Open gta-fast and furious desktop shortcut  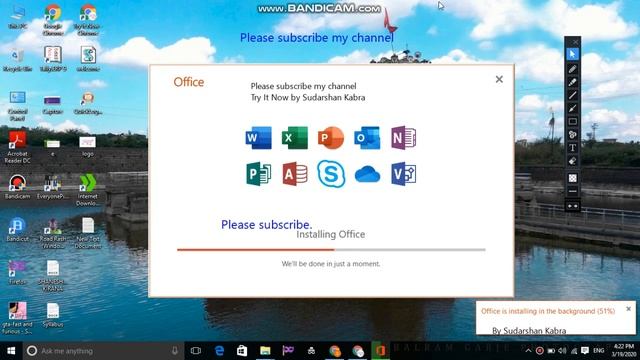17,319
